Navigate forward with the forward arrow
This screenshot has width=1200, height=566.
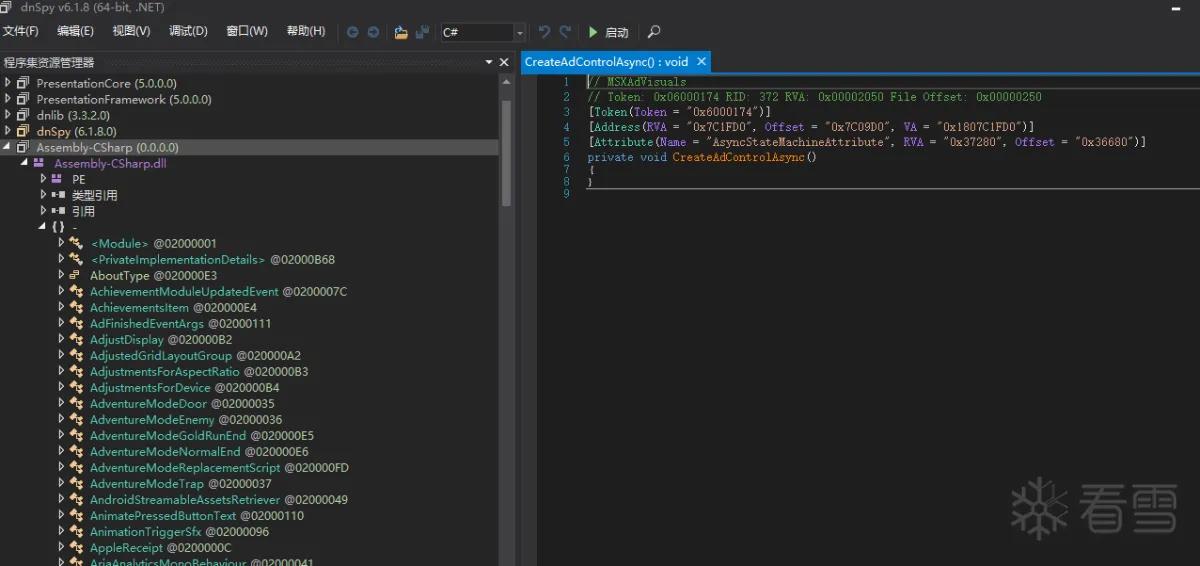point(373,32)
